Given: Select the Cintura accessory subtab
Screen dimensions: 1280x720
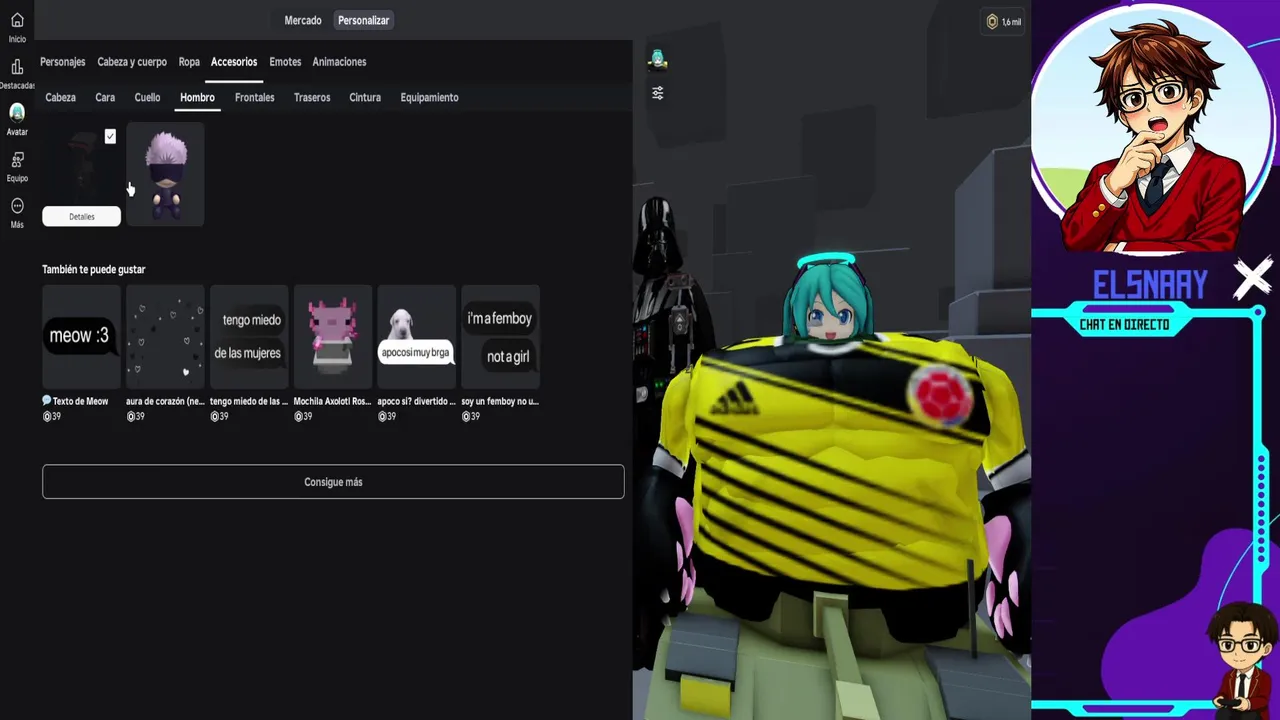Looking at the screenshot, I should click(x=365, y=98).
